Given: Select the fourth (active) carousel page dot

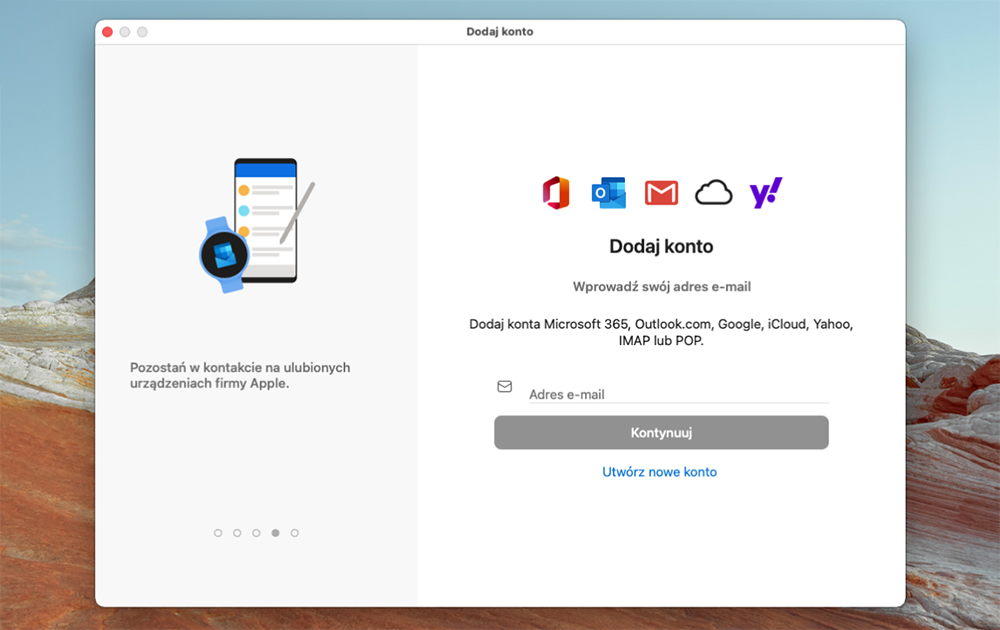Looking at the screenshot, I should click(x=276, y=533).
